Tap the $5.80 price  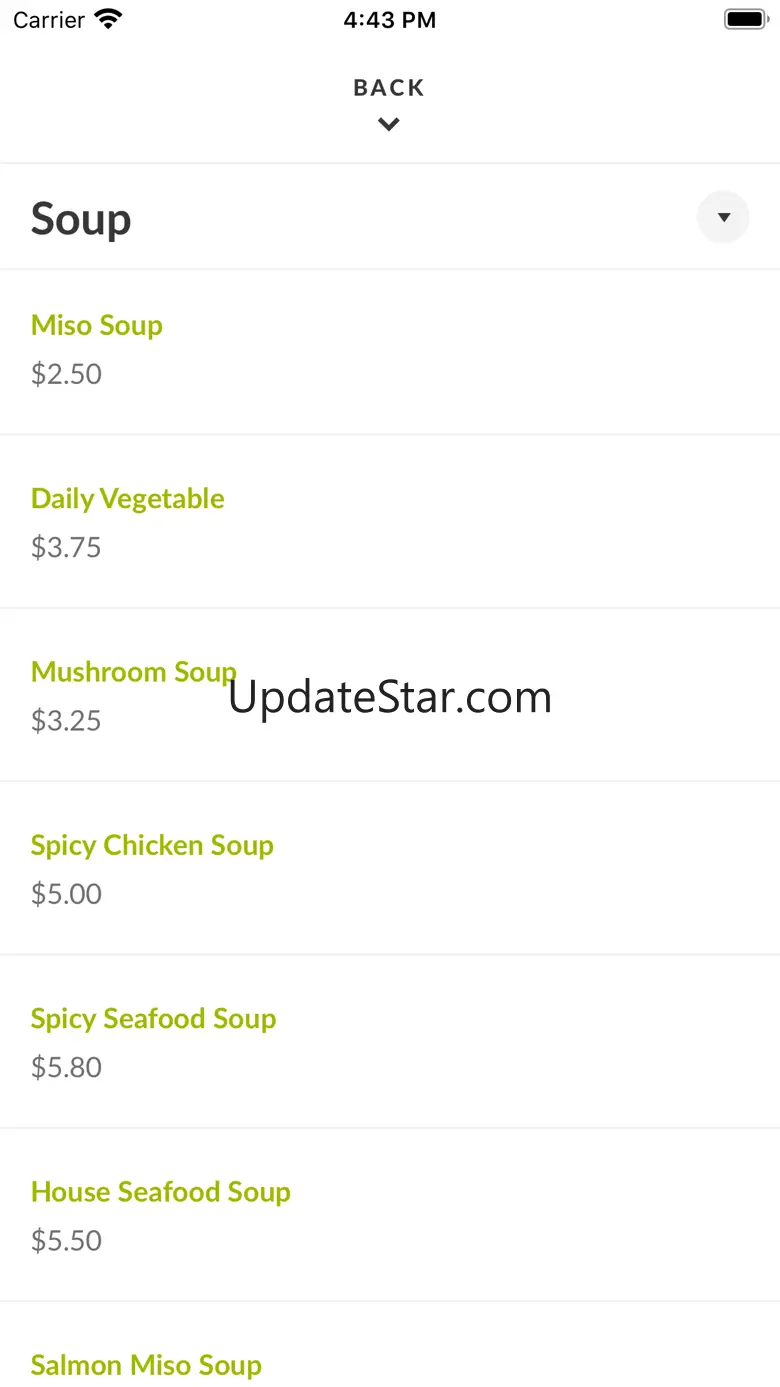pos(66,1067)
